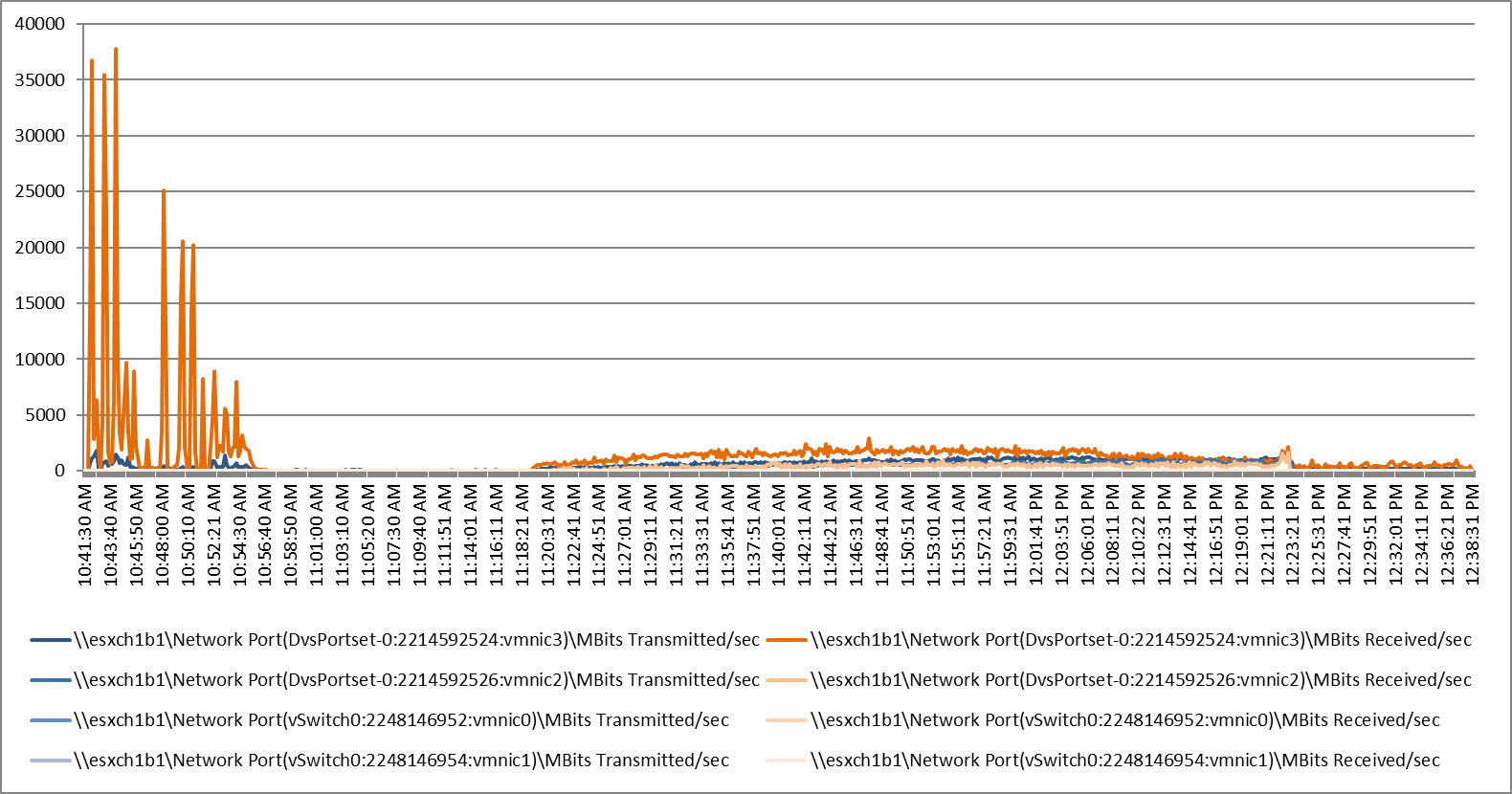
Task: Click the 12:23:21 PM time axis label
Action: [x=1294, y=535]
